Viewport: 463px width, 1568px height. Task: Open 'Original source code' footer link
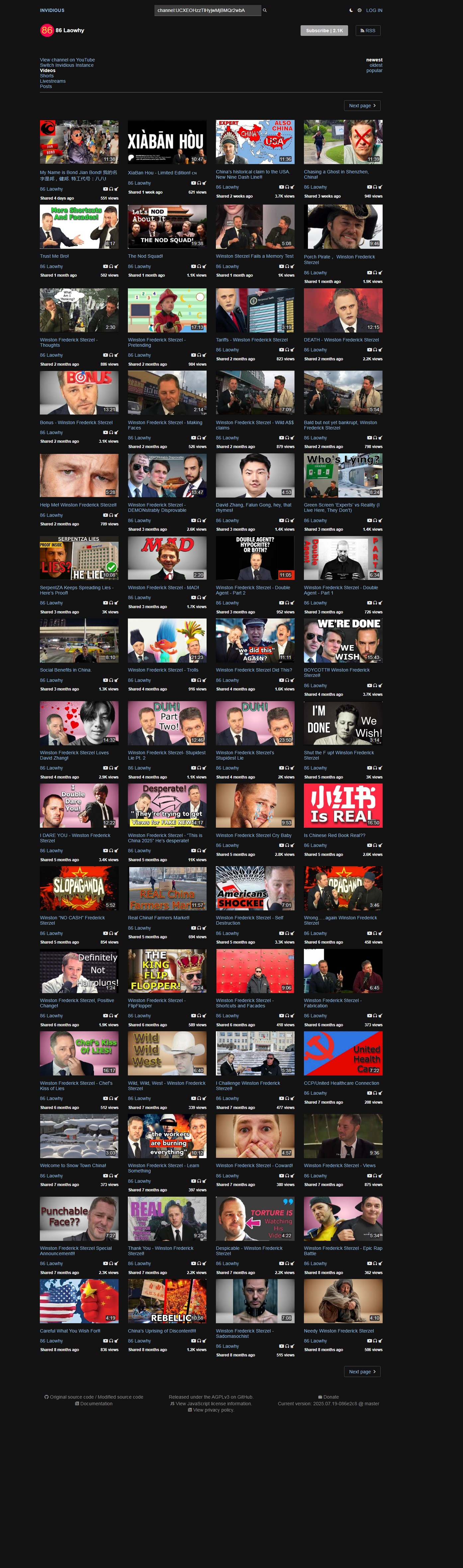72,1397
